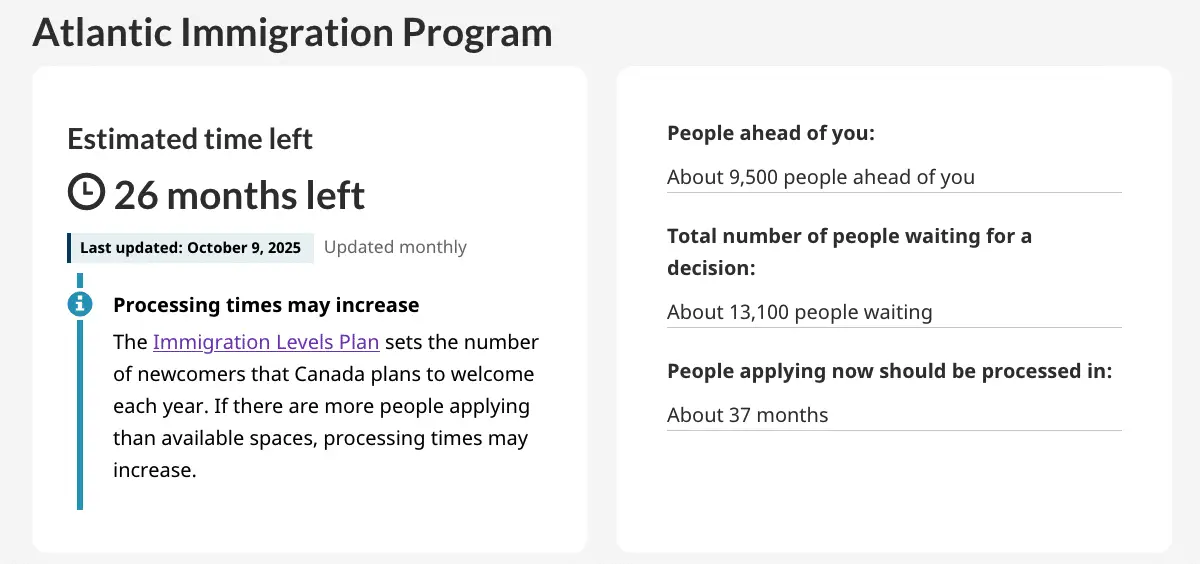Open the Immigration Levels Plan link

click(x=266, y=342)
